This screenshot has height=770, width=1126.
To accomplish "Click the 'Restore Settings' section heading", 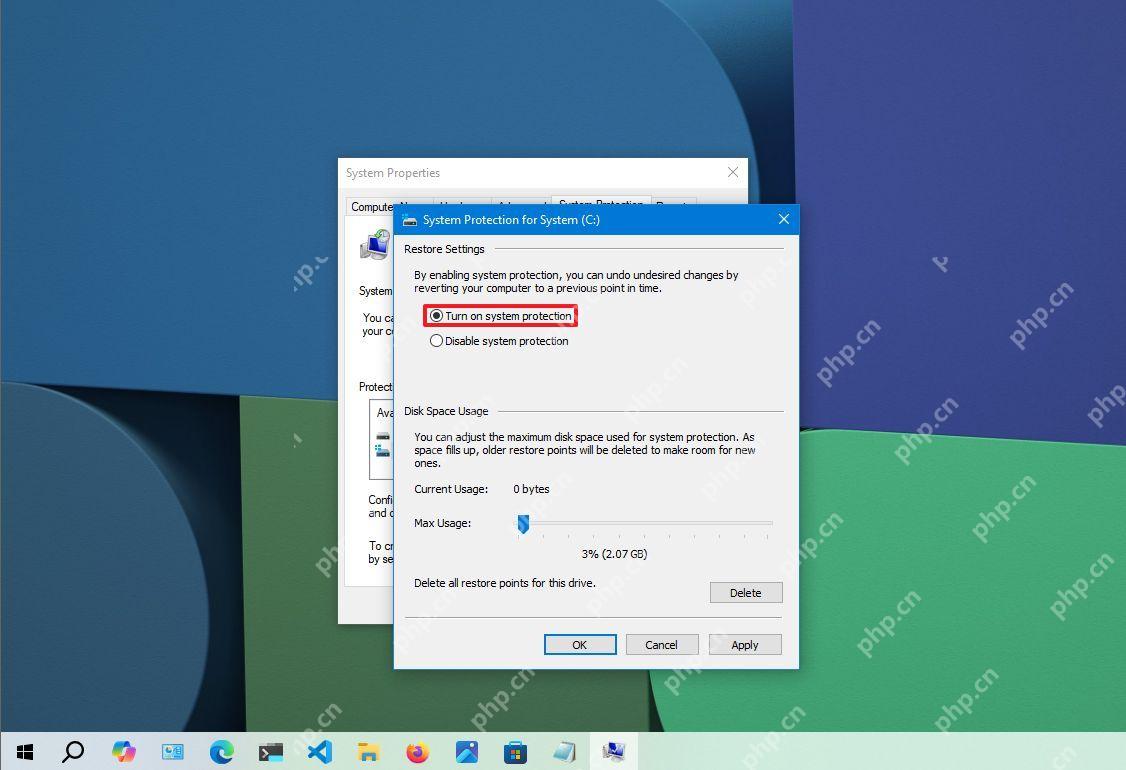I will point(444,249).
